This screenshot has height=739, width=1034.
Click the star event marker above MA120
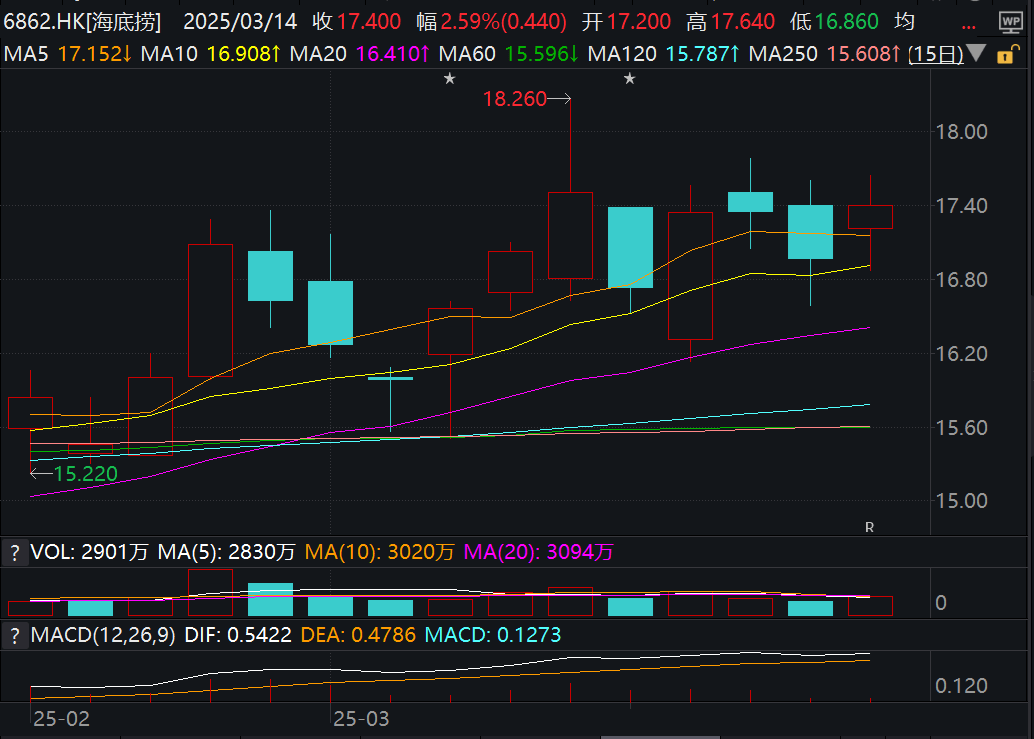[630, 79]
